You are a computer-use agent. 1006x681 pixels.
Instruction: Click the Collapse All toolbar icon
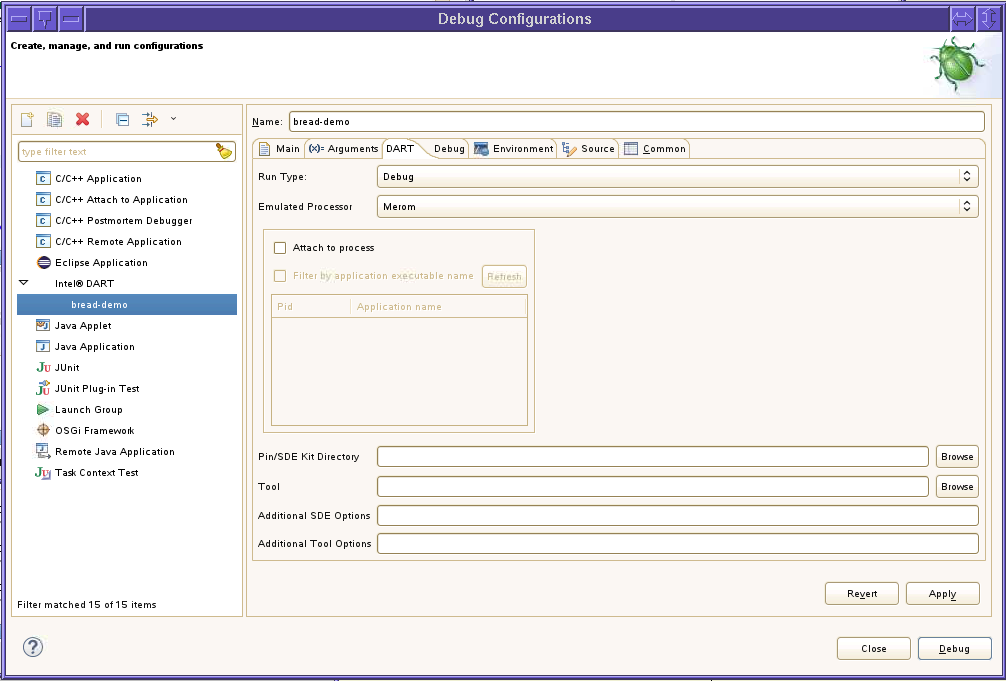pyautogui.click(x=122, y=119)
